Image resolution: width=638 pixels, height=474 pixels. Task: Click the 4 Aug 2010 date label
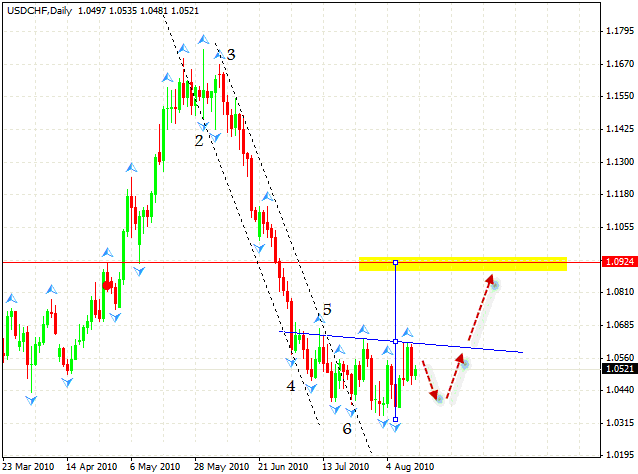coord(410,466)
